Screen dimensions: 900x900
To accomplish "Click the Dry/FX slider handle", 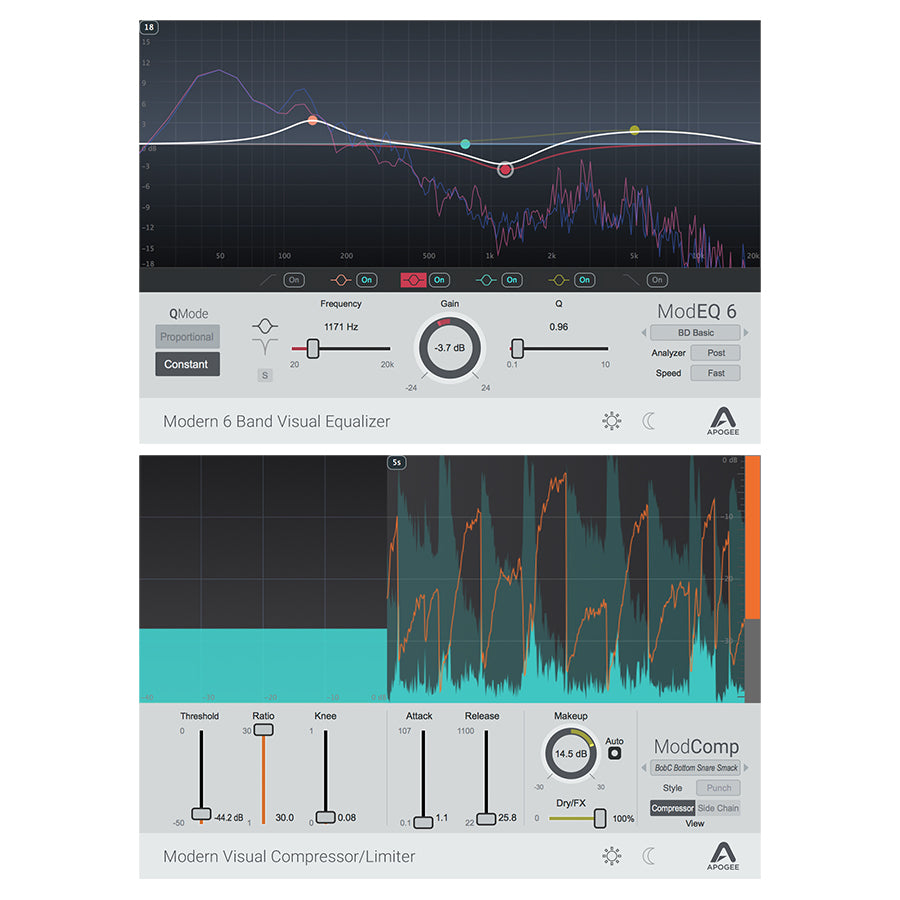I will click(x=600, y=818).
